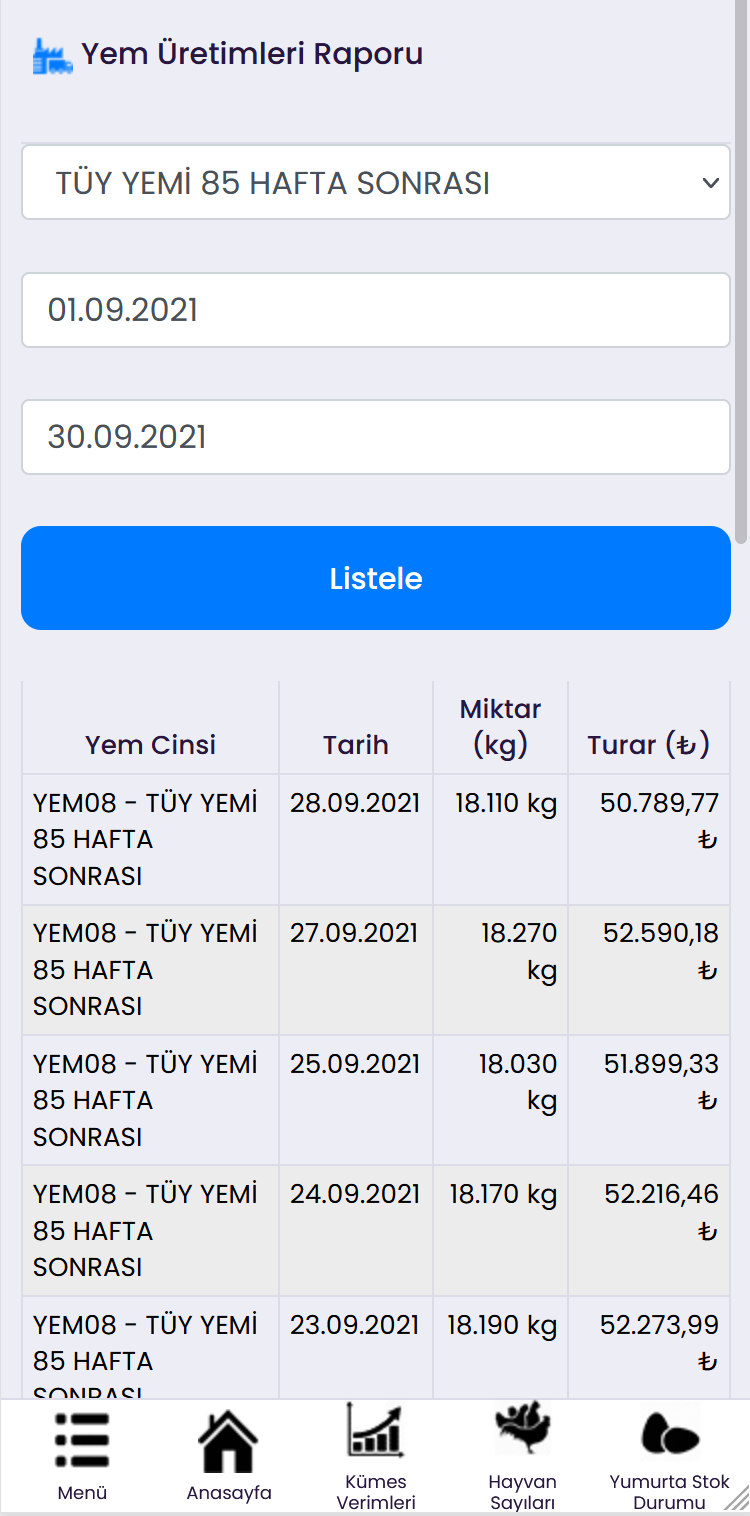Open Yumurta Stok Durumu eggs icon
Viewport: 750px width, 1516px height.
click(669, 1433)
